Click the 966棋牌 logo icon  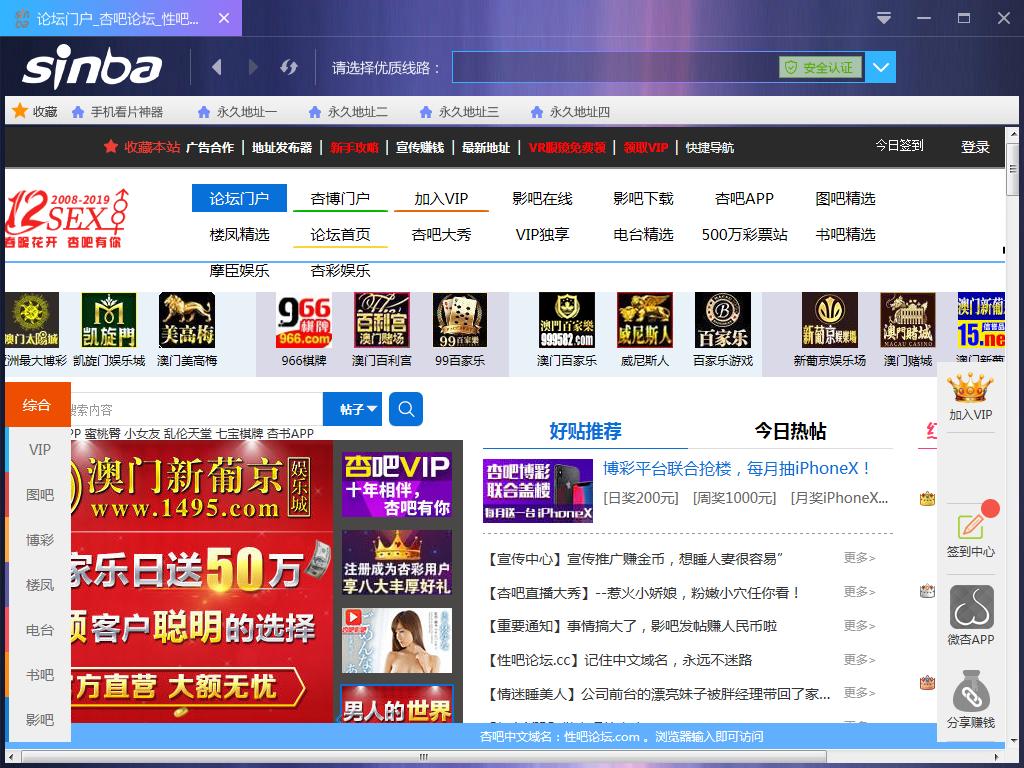(304, 320)
